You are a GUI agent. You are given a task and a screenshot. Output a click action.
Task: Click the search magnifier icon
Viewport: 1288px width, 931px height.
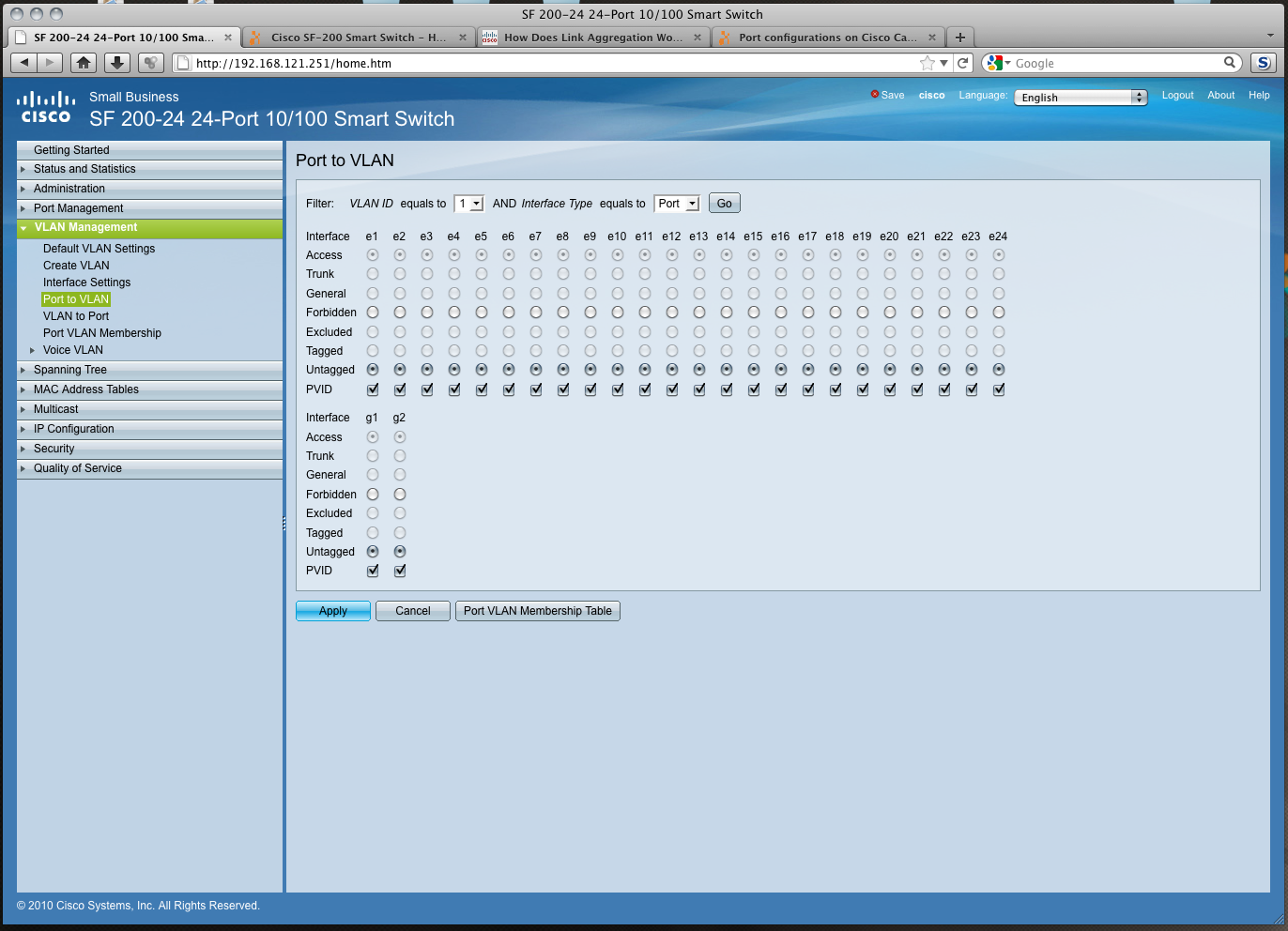point(1230,63)
